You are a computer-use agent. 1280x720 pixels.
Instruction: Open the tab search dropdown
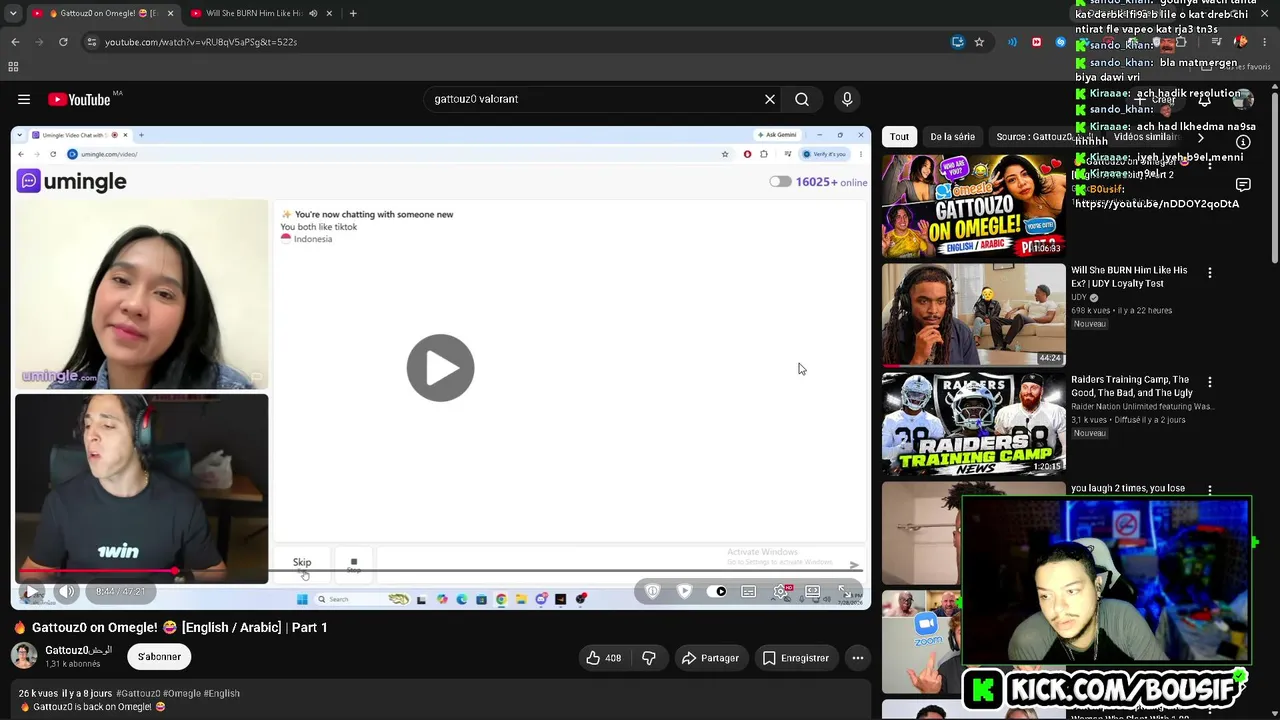coord(12,13)
